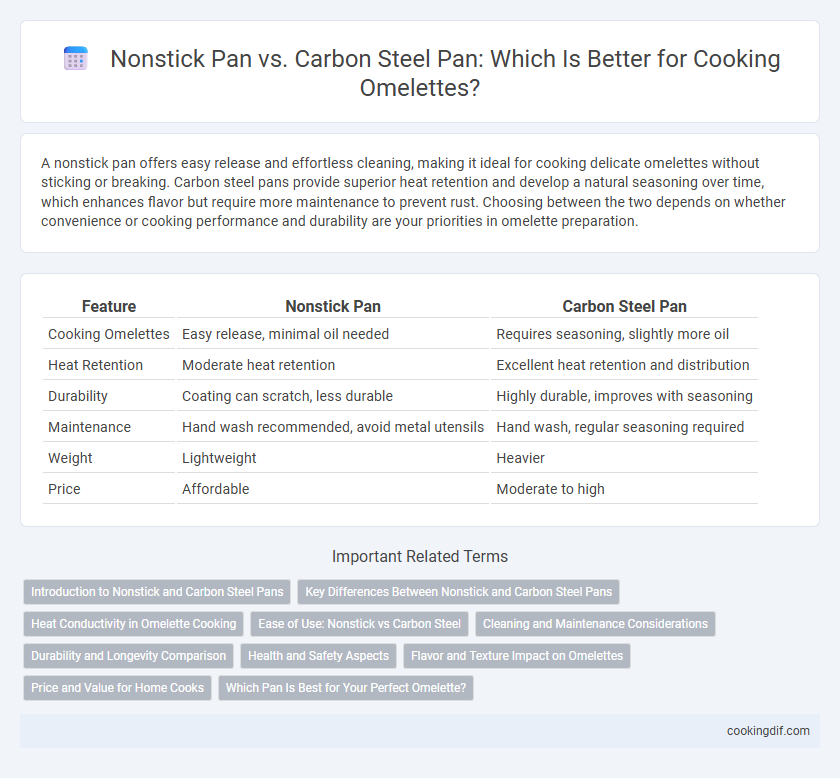Click 'Excellent heat retention and distribution' cell
The height and width of the screenshot is (778, 840).
point(622,365)
